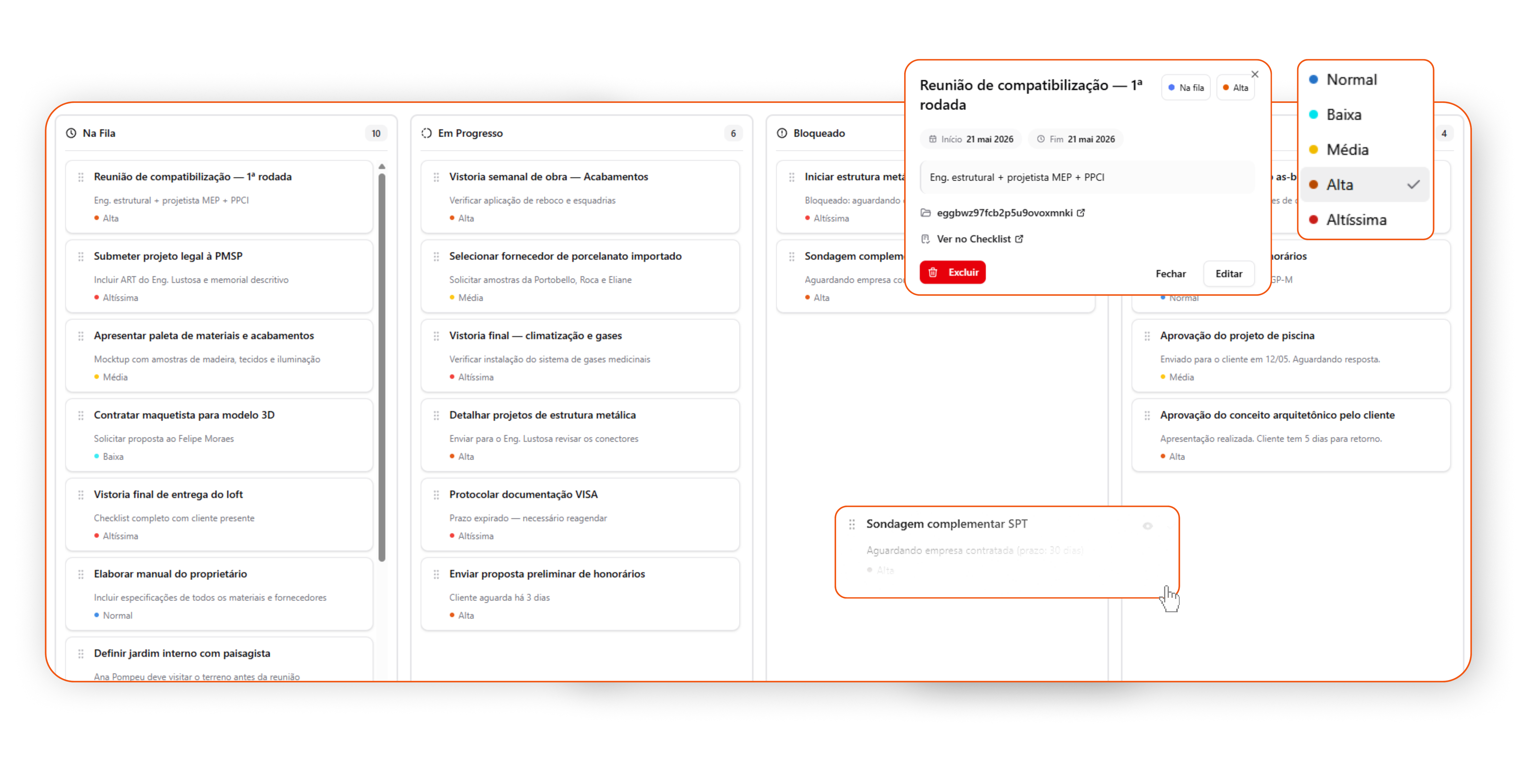Click the Em Progresso count badge 6
The height and width of the screenshot is (784, 1529).
pos(733,133)
